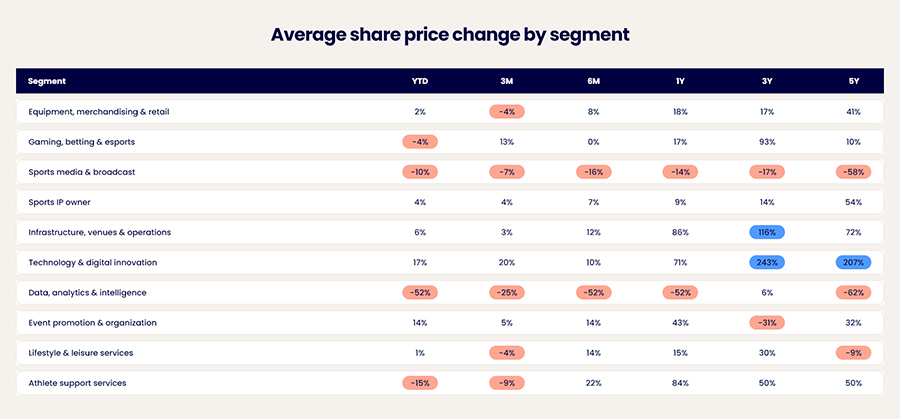Click the YTD column header
The width and height of the screenshot is (900, 419).
[x=420, y=82]
